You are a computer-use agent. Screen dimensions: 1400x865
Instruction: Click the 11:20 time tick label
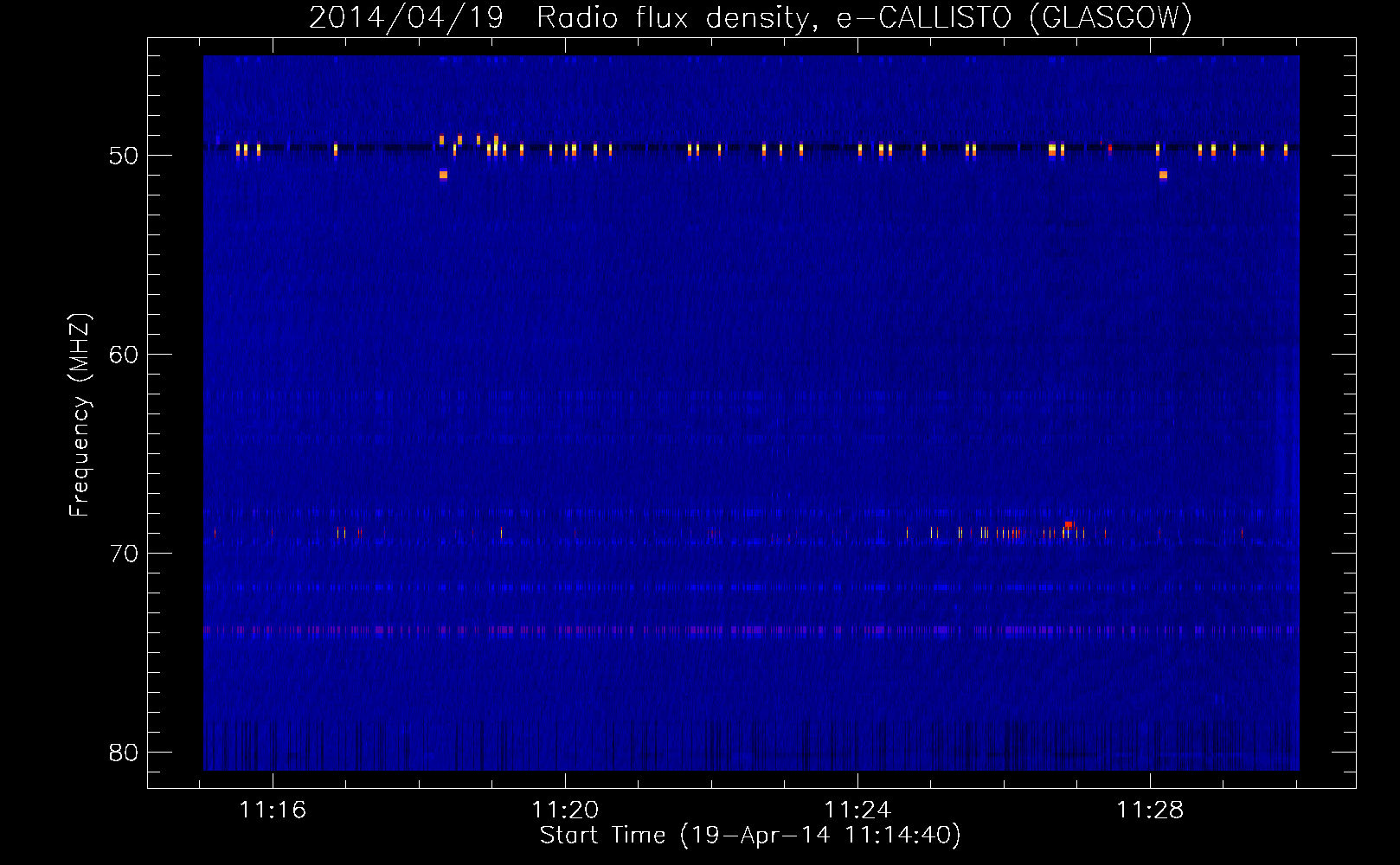point(565,811)
